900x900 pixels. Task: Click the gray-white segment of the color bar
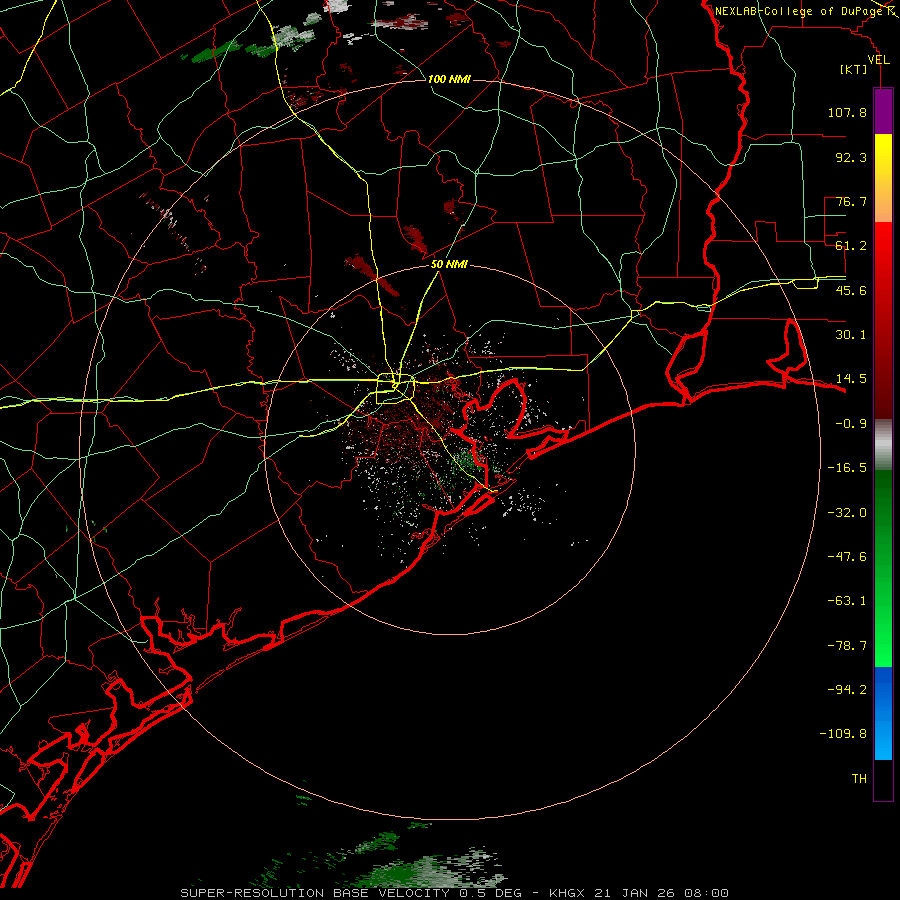click(x=883, y=444)
